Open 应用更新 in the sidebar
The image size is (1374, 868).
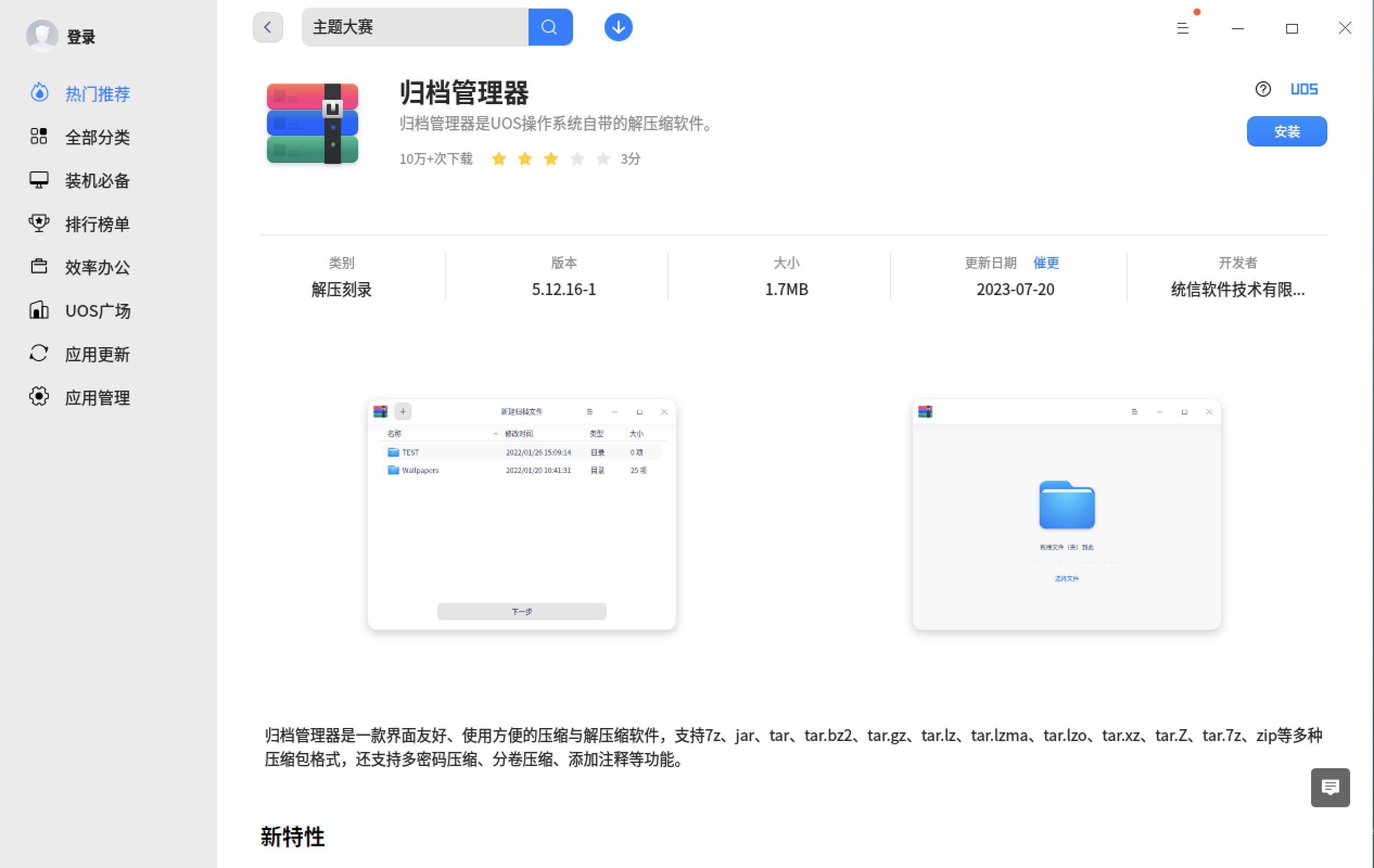pos(97,354)
